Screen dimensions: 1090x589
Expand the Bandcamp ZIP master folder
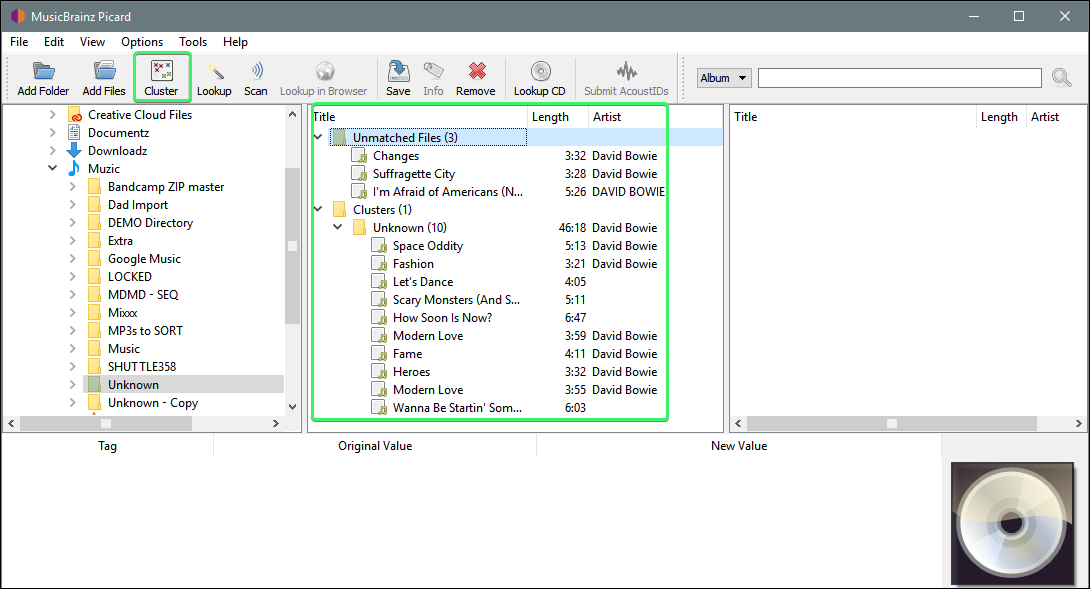(x=73, y=187)
